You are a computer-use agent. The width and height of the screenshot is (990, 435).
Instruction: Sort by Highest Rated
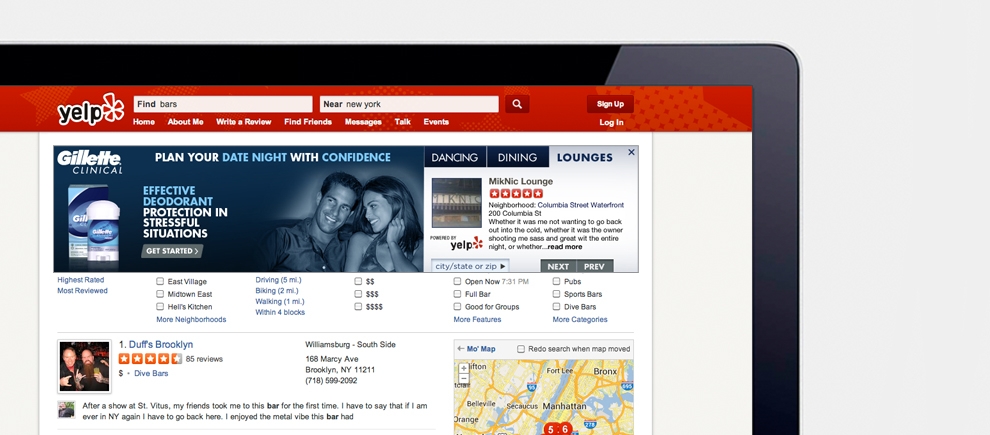pyautogui.click(x=81, y=280)
